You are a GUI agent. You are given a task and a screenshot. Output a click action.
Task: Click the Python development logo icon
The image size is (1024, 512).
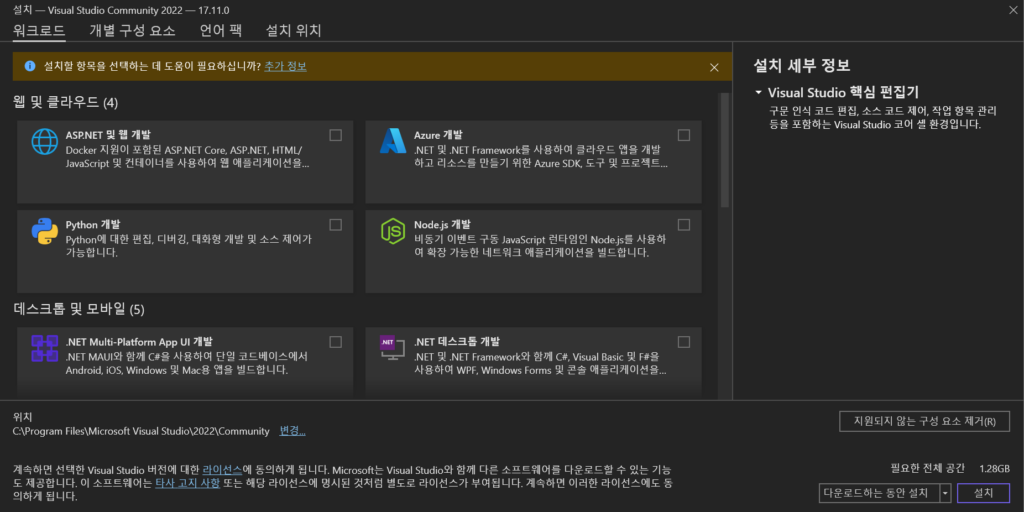point(45,231)
